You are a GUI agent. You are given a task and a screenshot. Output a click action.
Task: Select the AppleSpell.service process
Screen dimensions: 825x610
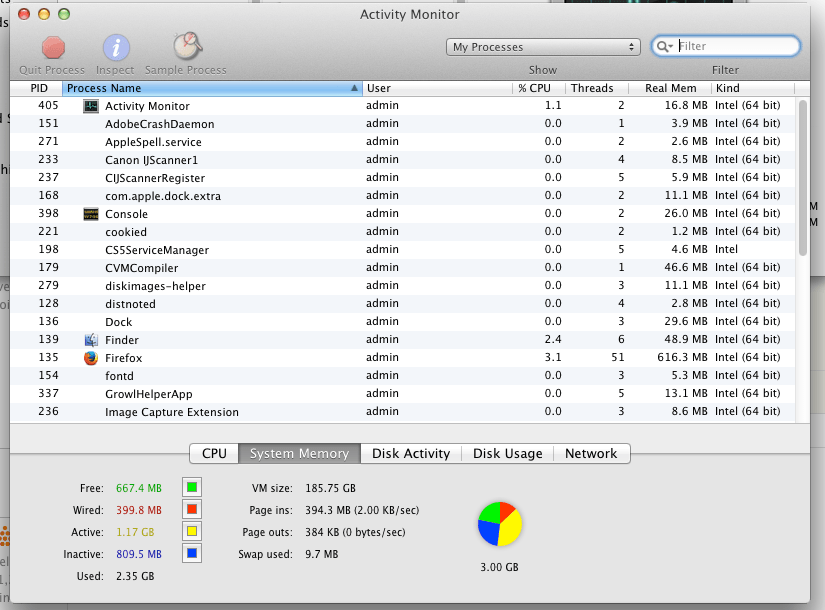[x=402, y=142]
